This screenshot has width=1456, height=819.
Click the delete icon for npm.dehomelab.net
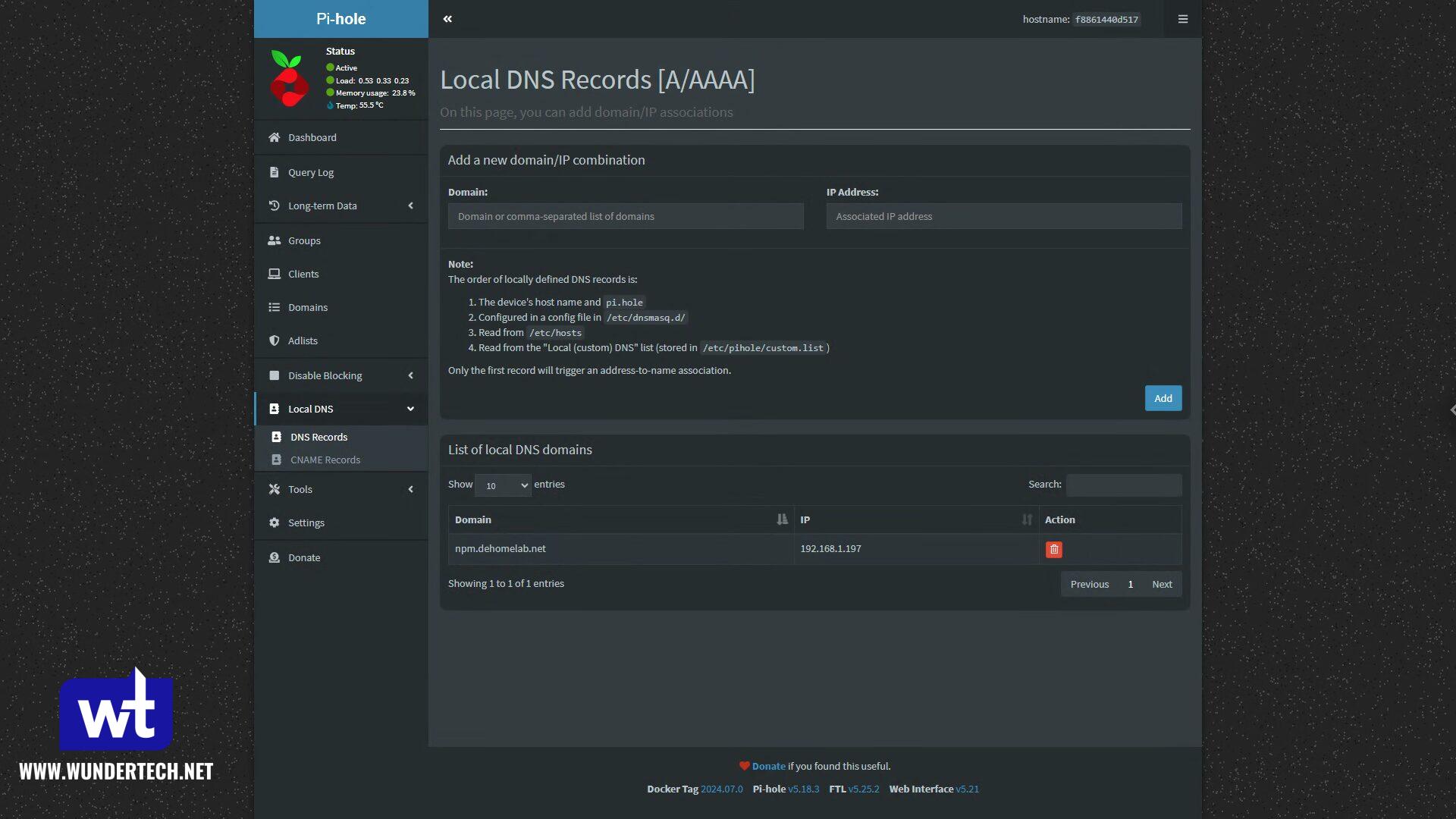point(1054,549)
